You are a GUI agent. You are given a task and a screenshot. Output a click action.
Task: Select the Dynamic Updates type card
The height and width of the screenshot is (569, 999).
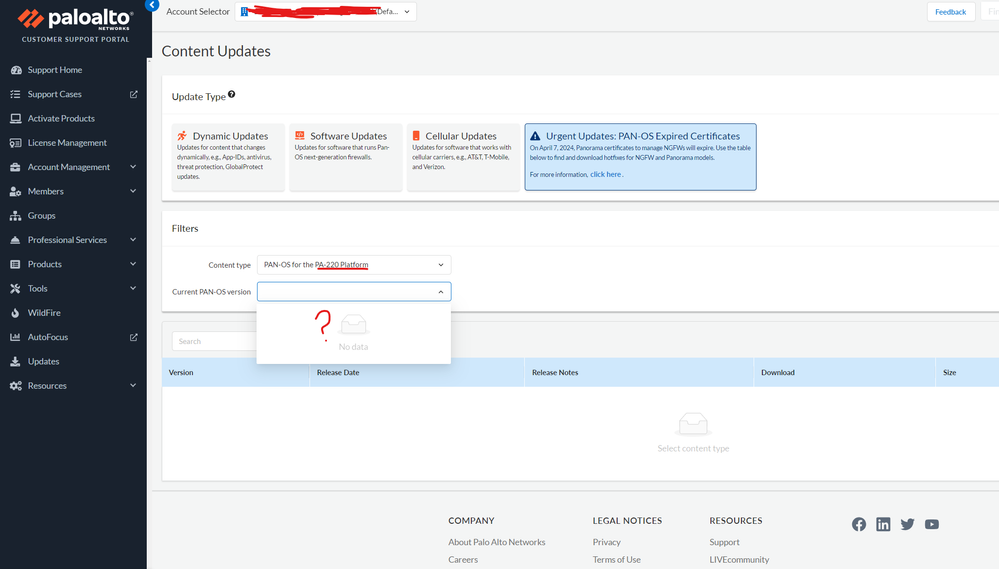pyautogui.click(x=228, y=157)
